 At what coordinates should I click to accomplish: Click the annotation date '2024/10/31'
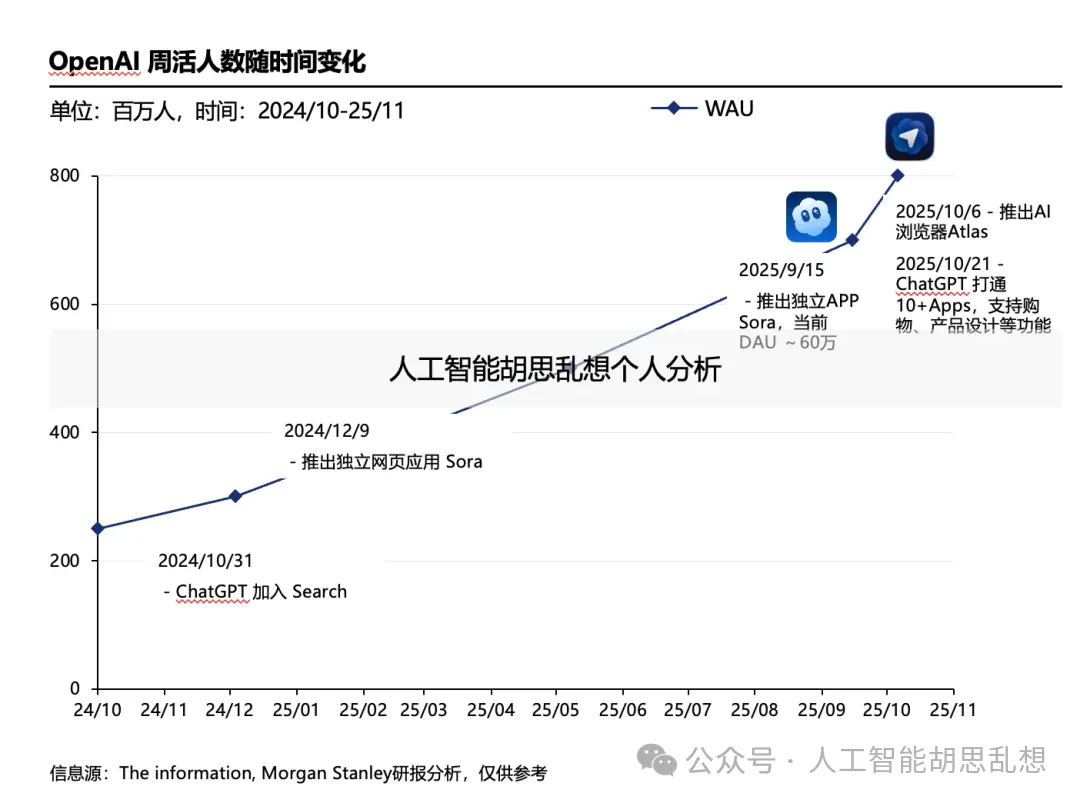pos(205,561)
